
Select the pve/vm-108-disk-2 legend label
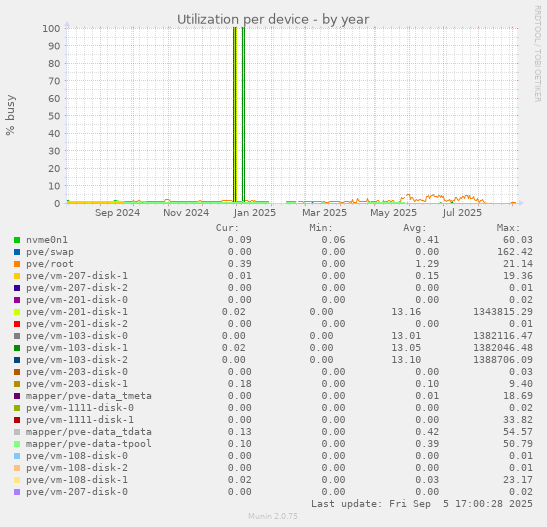click(77, 468)
